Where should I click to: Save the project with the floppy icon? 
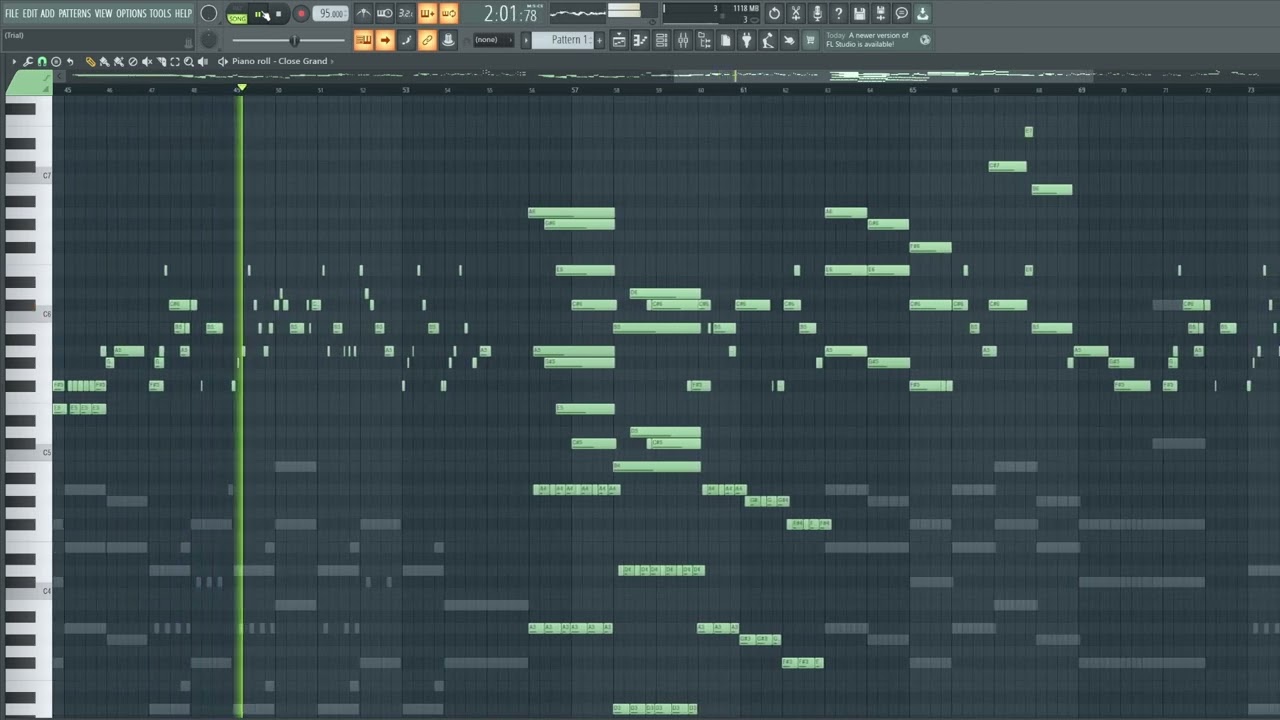coord(859,14)
